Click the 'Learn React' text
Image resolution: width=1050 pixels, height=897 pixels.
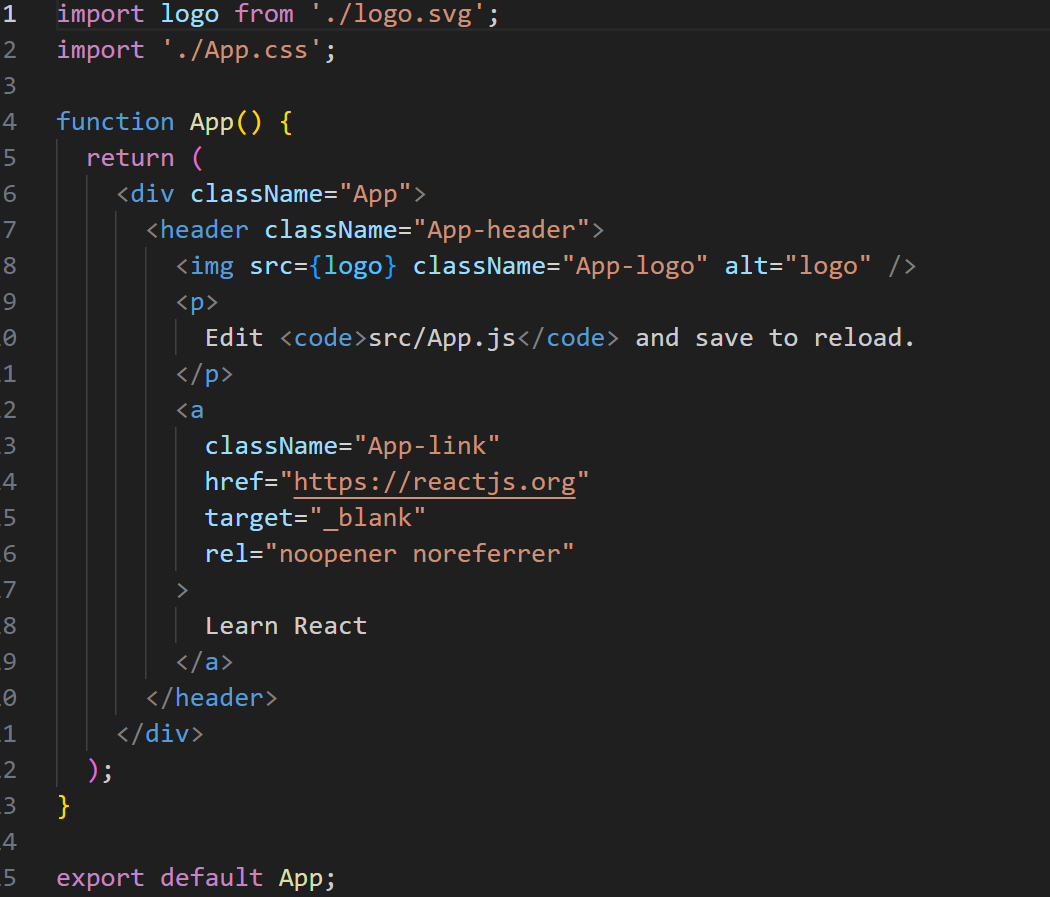(x=286, y=626)
